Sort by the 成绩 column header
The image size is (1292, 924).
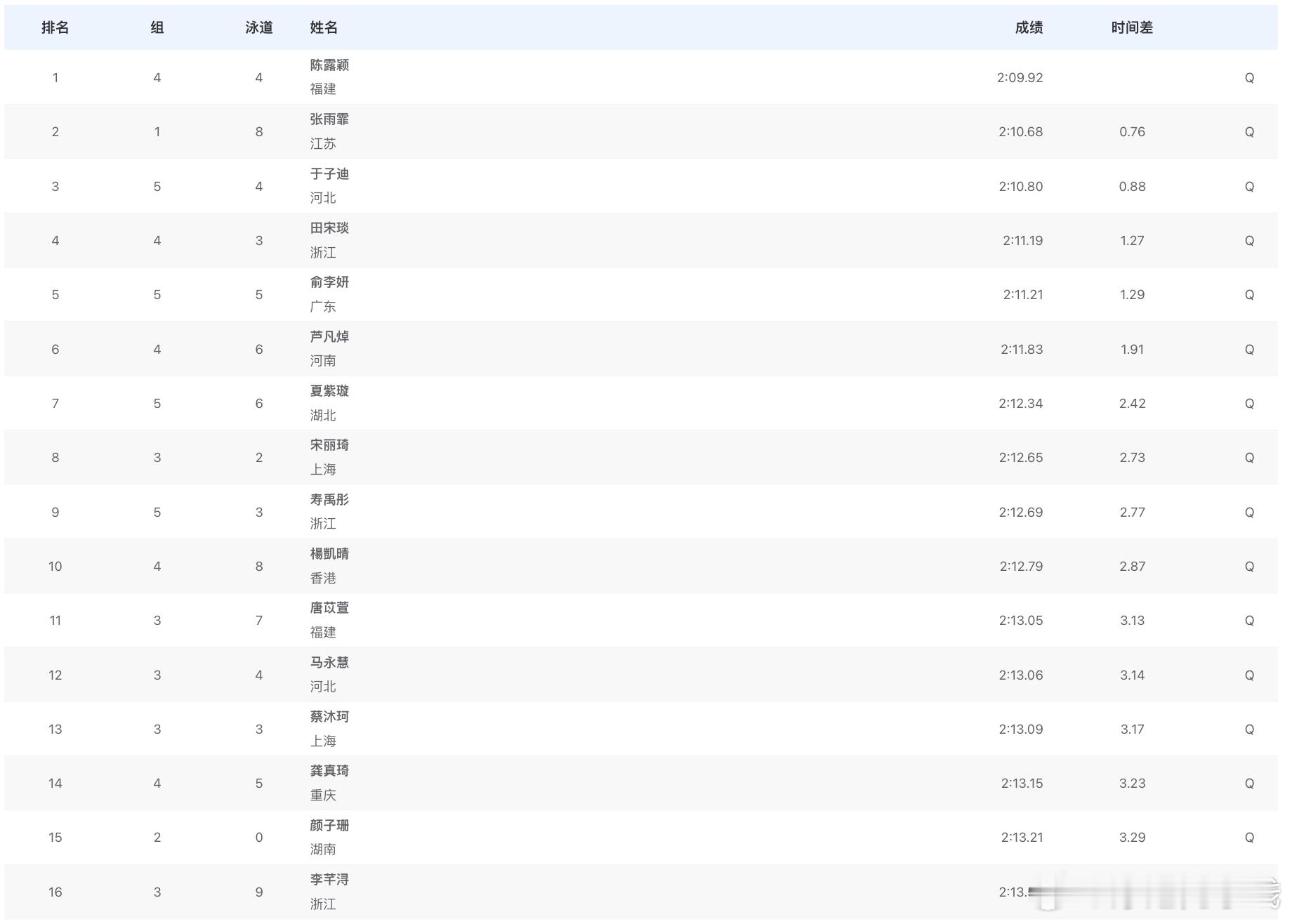point(1029,28)
